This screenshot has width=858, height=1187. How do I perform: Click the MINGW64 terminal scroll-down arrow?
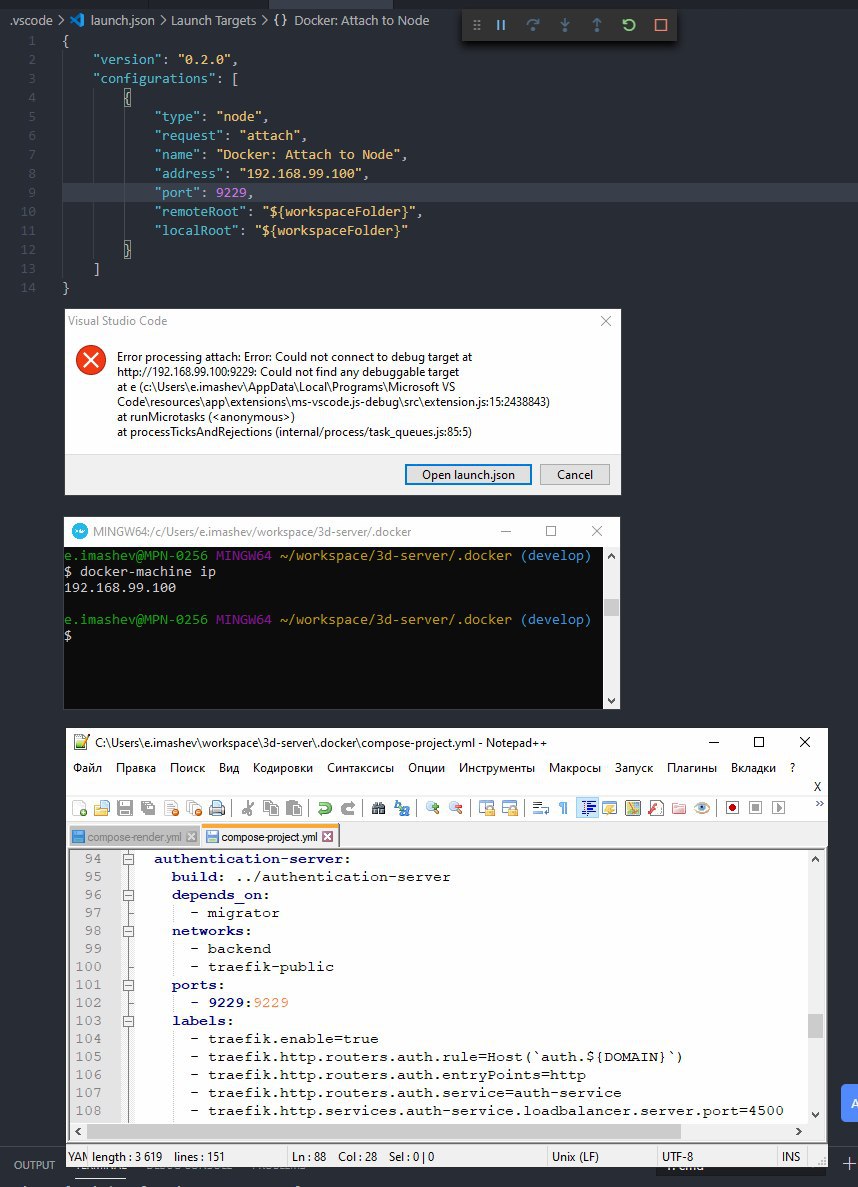pos(611,701)
